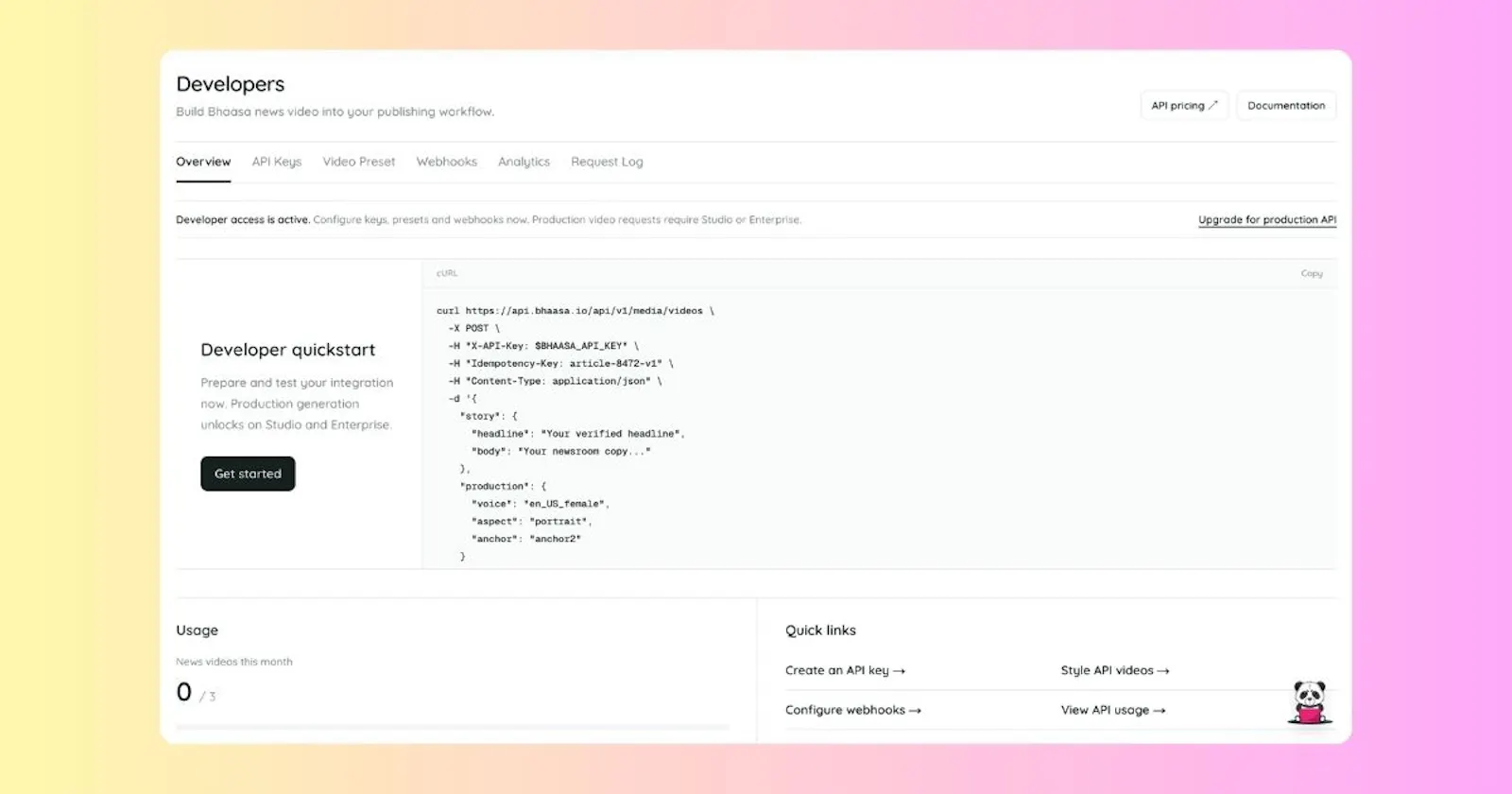The width and height of the screenshot is (1512, 794).
Task: Click the news videos usage progress bar
Action: 453,727
